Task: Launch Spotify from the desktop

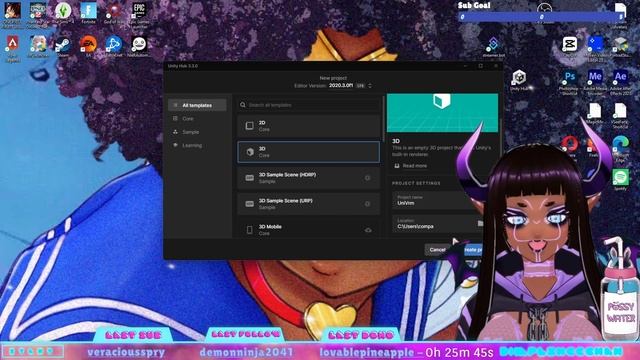Action: click(x=620, y=180)
